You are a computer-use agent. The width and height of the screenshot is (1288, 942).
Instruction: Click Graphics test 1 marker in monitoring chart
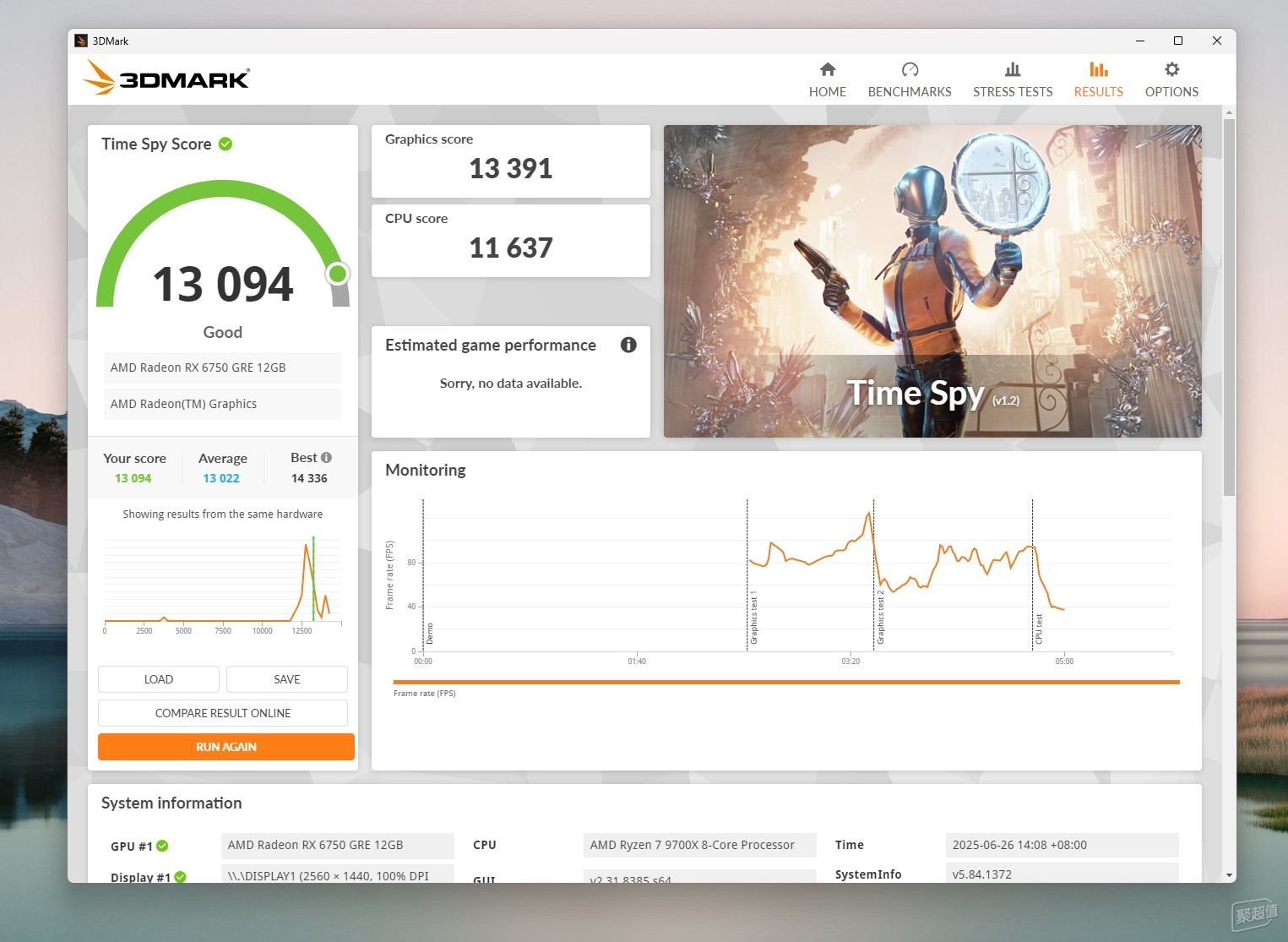753,618
